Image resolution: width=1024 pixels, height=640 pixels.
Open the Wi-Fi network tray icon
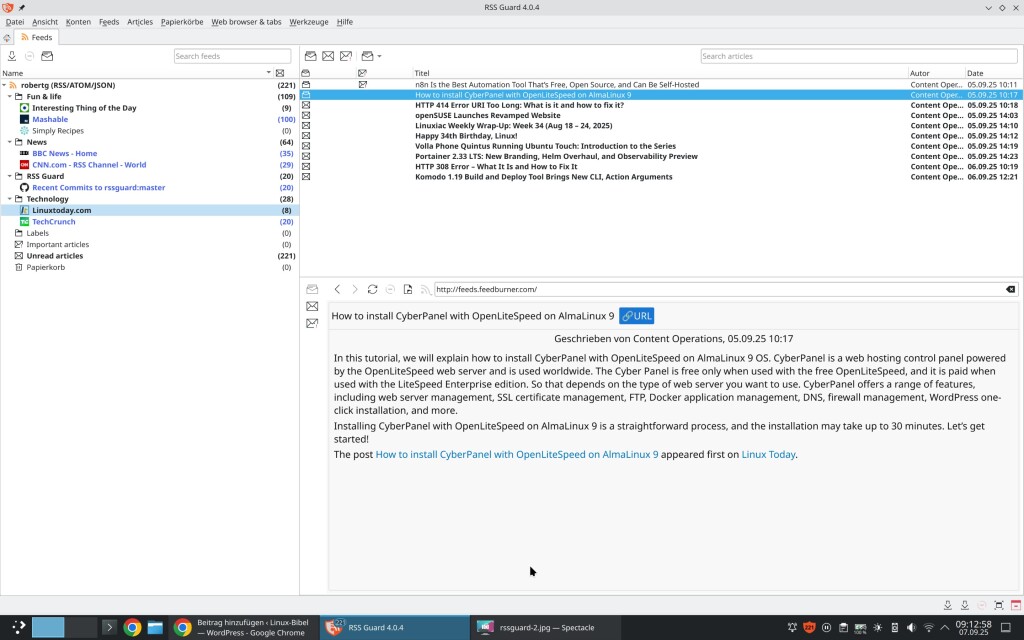click(929, 628)
